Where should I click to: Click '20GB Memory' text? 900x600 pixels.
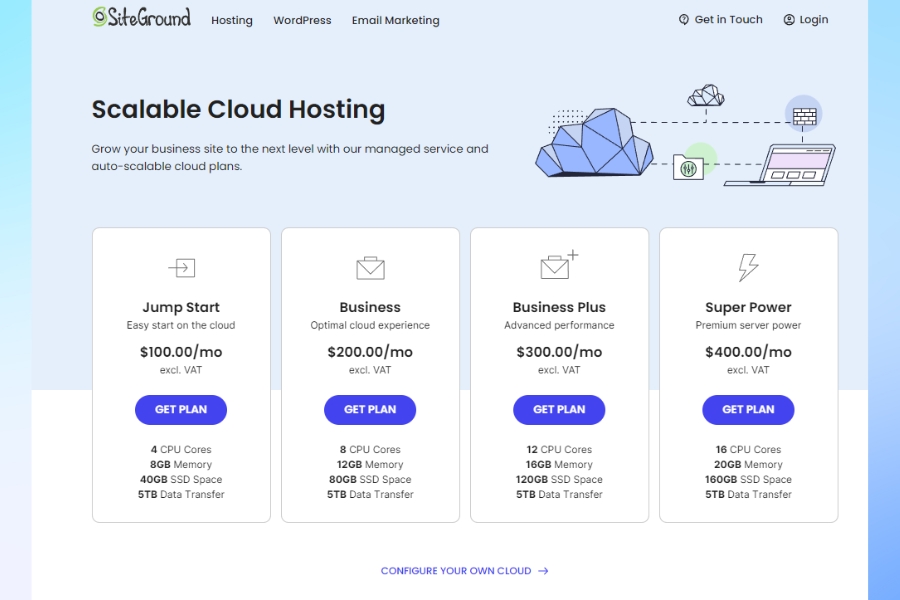(748, 464)
